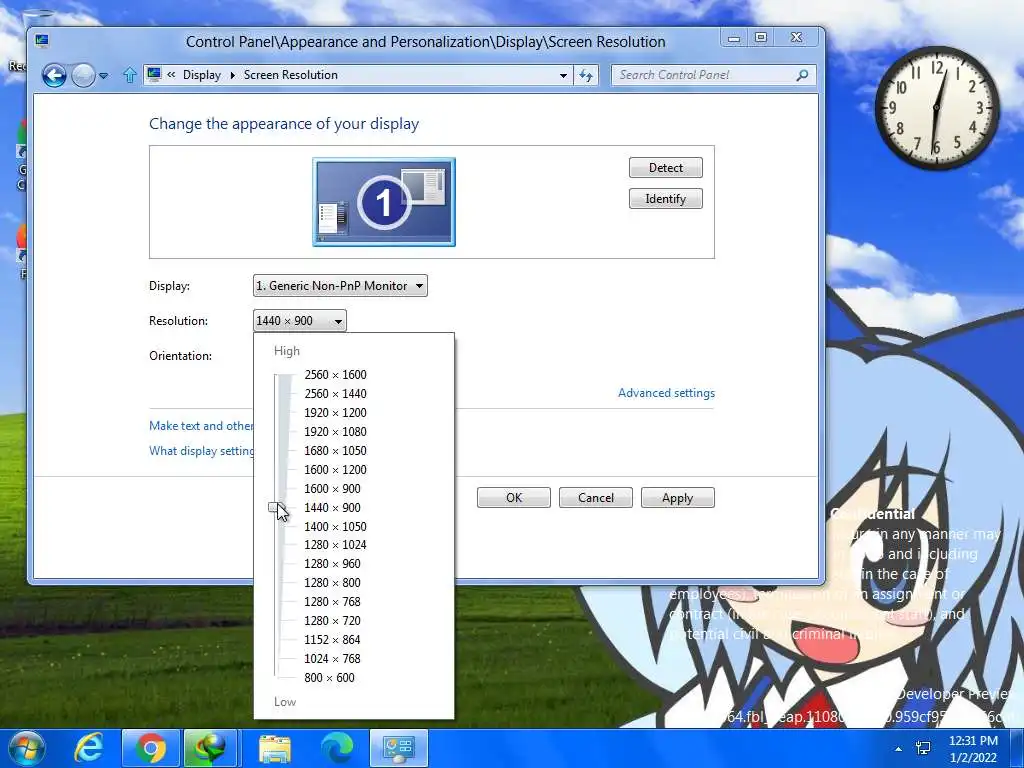
Task: Choose 1280 × 800 resolution
Action: click(x=332, y=583)
